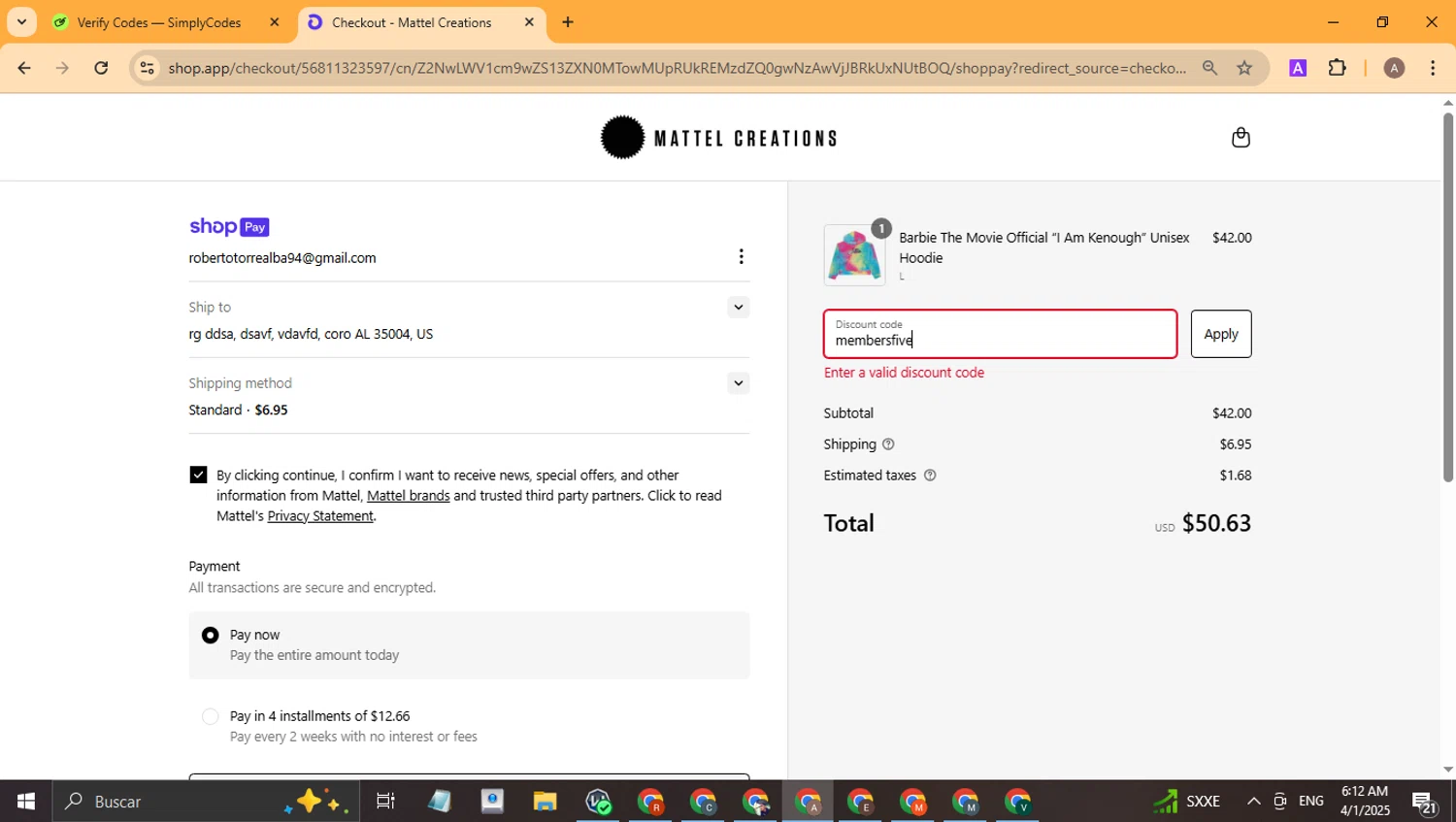Click the product name Barbie The Movie hoodie
Viewport: 1456px width, 822px height.
[1044, 247]
